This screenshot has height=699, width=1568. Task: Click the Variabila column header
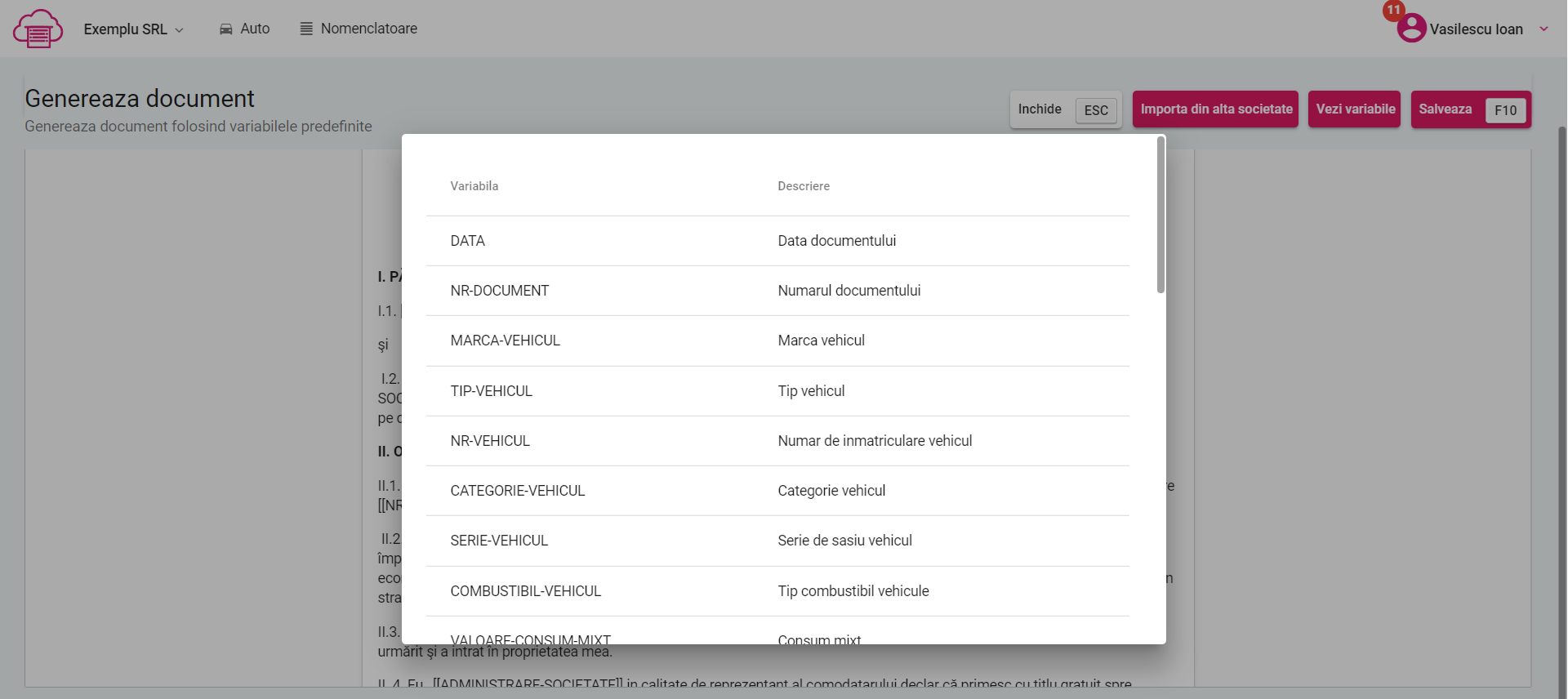474,186
